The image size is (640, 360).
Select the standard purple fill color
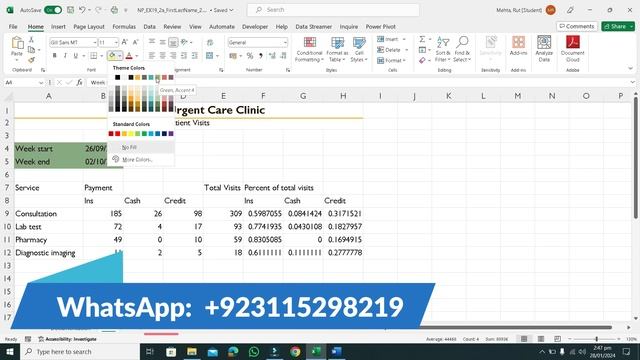pos(171,134)
